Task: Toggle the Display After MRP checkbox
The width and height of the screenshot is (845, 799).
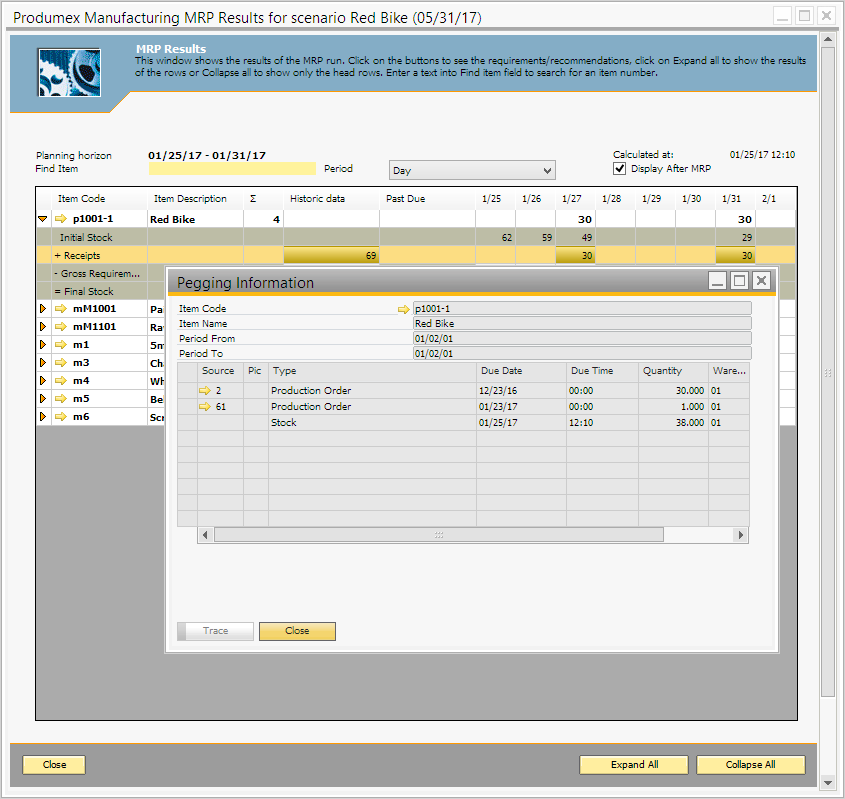Action: tap(620, 168)
